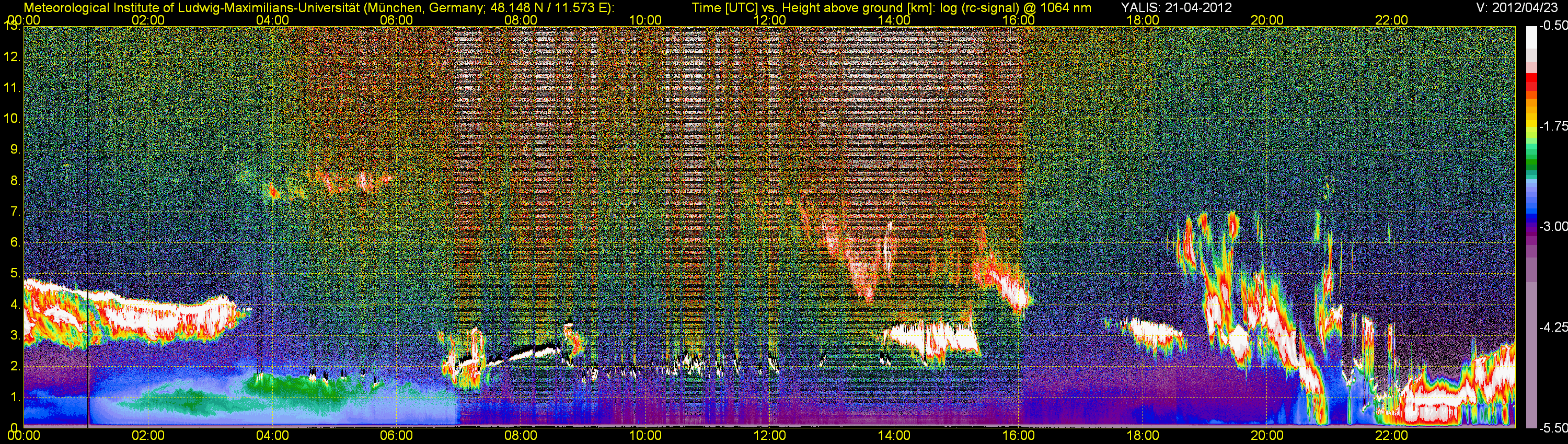The width and height of the screenshot is (1568, 444).
Task: Click the 6 km height axis label
Action: click(x=15, y=243)
